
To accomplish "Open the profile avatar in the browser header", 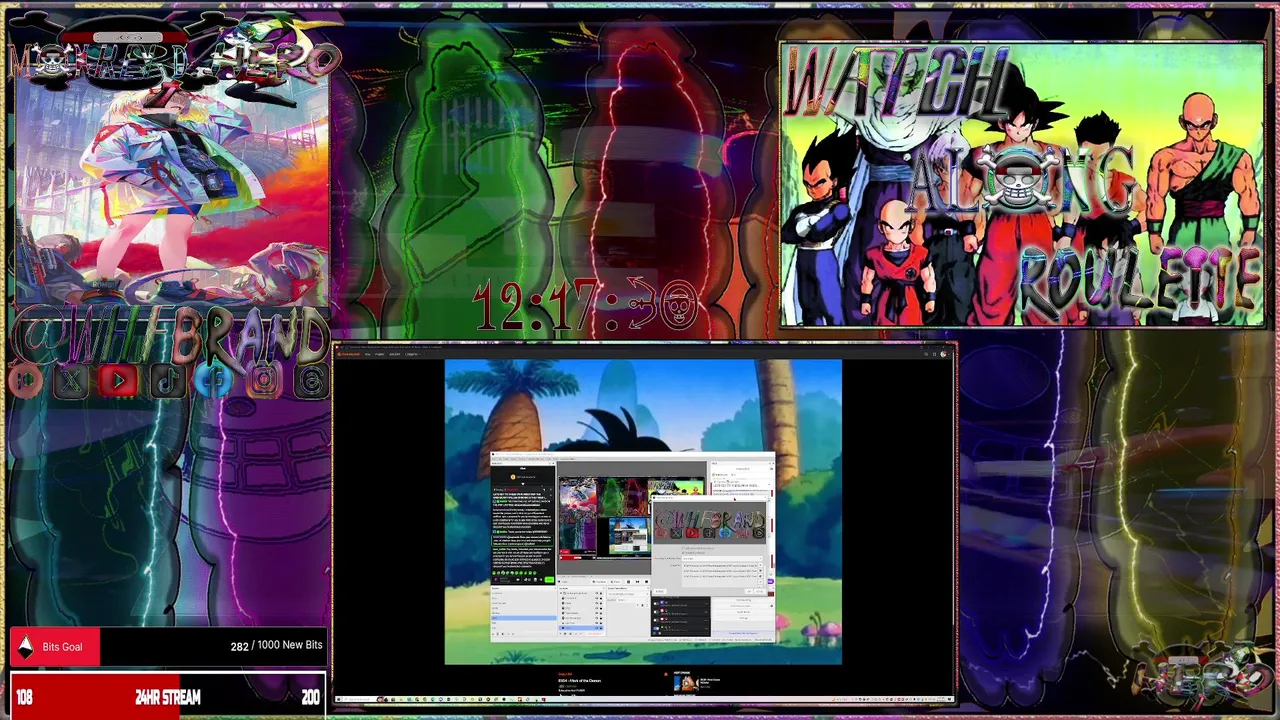I will 944,354.
